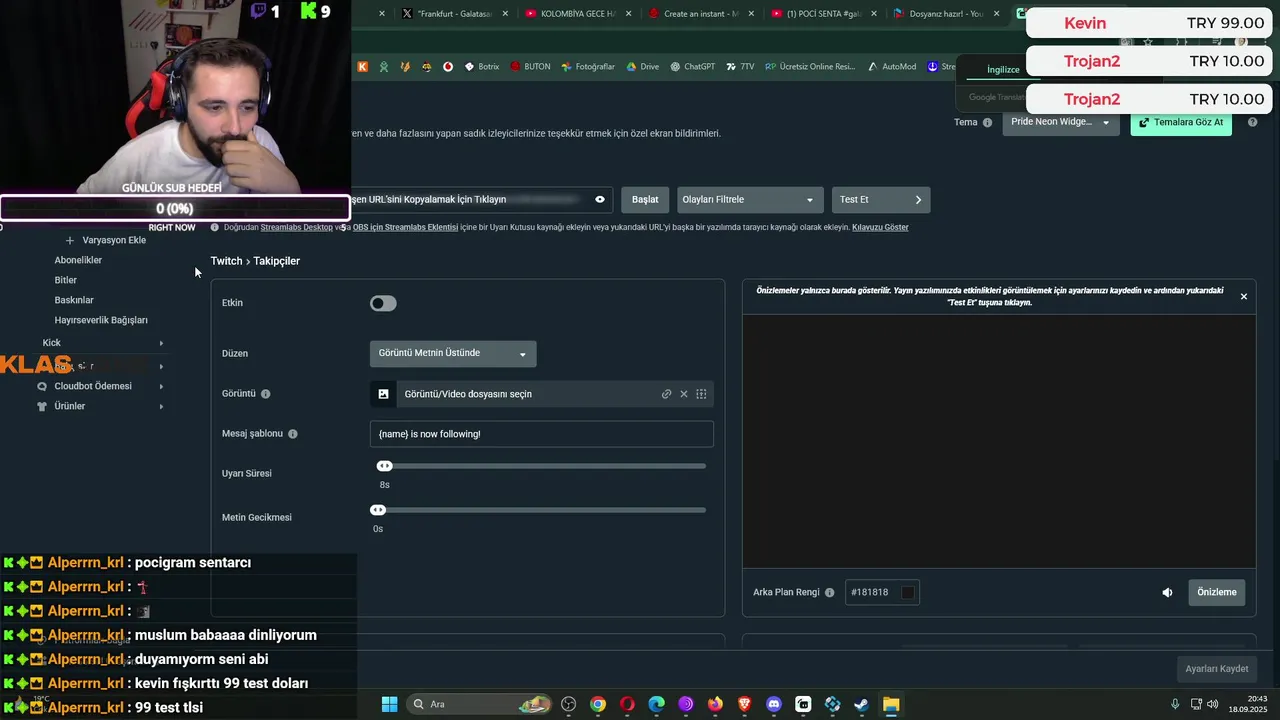1280x720 pixels.
Task: Click the Windows Start button
Action: pyautogui.click(x=389, y=704)
